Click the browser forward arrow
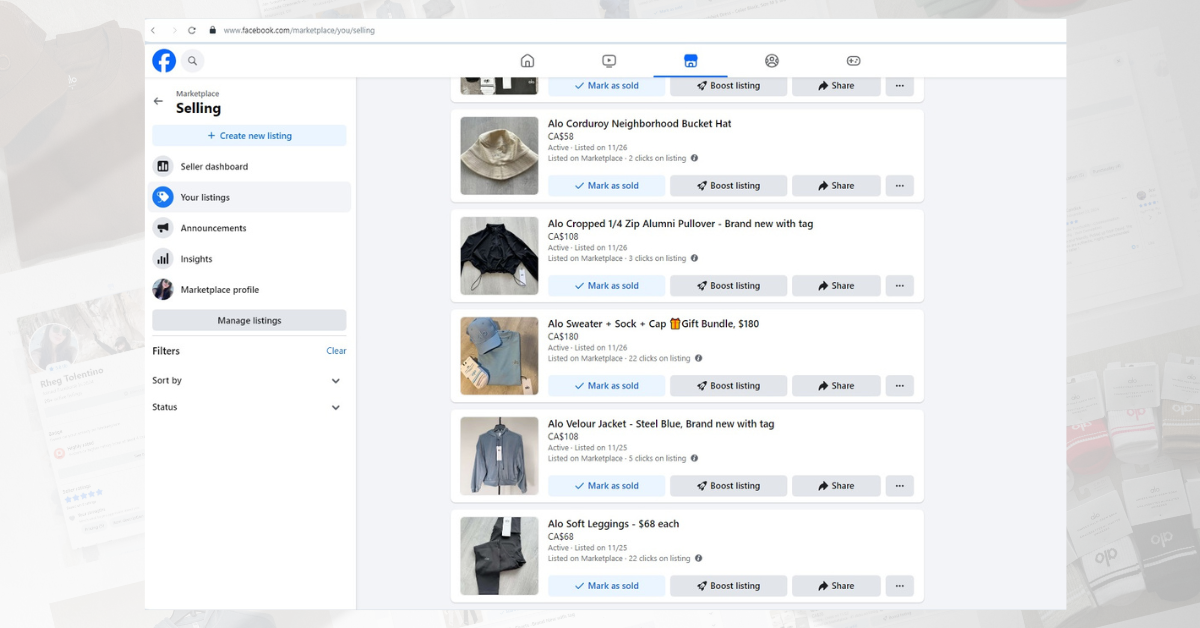Image resolution: width=1200 pixels, height=628 pixels. pos(173,30)
